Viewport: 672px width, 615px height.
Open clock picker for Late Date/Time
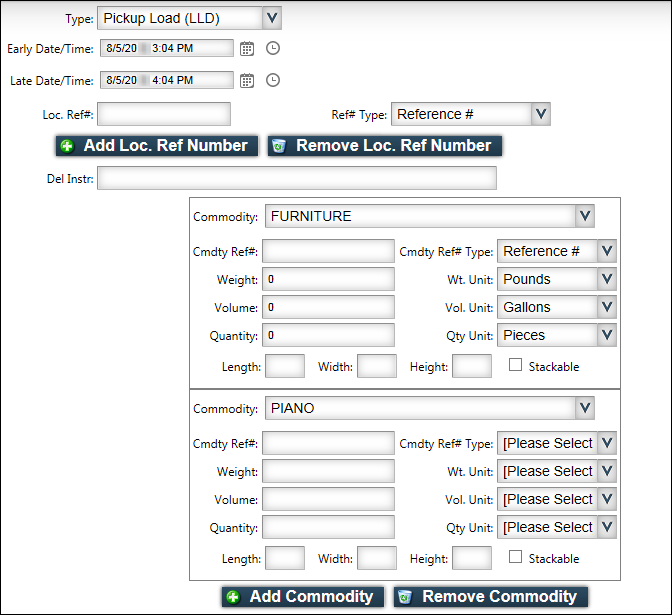tap(273, 80)
